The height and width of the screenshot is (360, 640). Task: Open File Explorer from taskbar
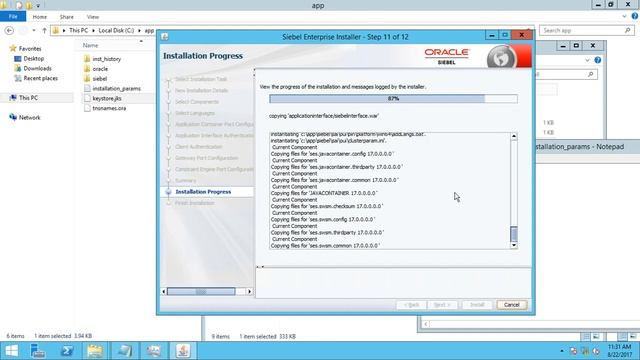[95, 351]
